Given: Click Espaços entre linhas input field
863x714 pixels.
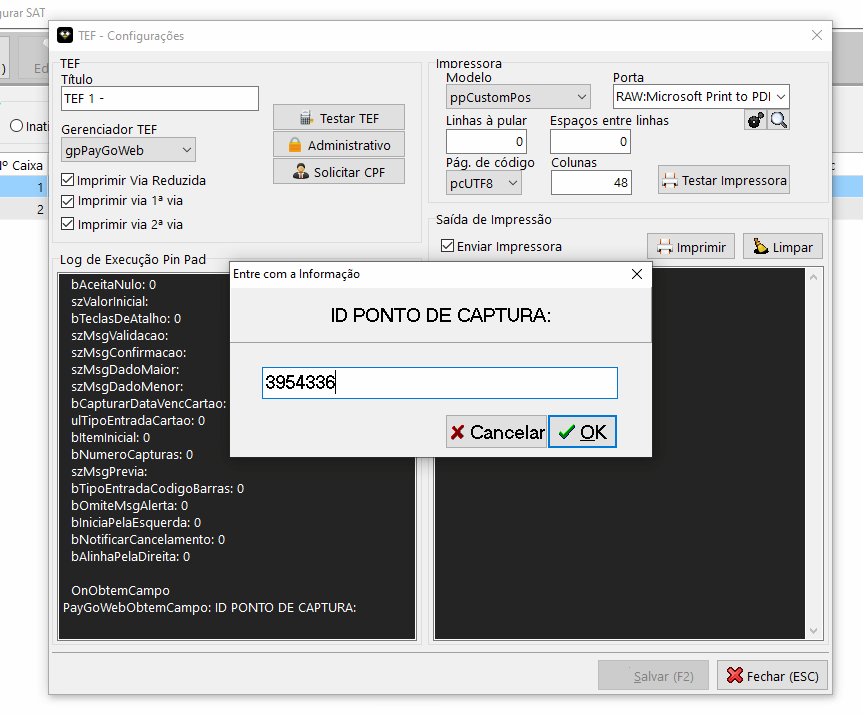Looking at the screenshot, I should (590, 141).
